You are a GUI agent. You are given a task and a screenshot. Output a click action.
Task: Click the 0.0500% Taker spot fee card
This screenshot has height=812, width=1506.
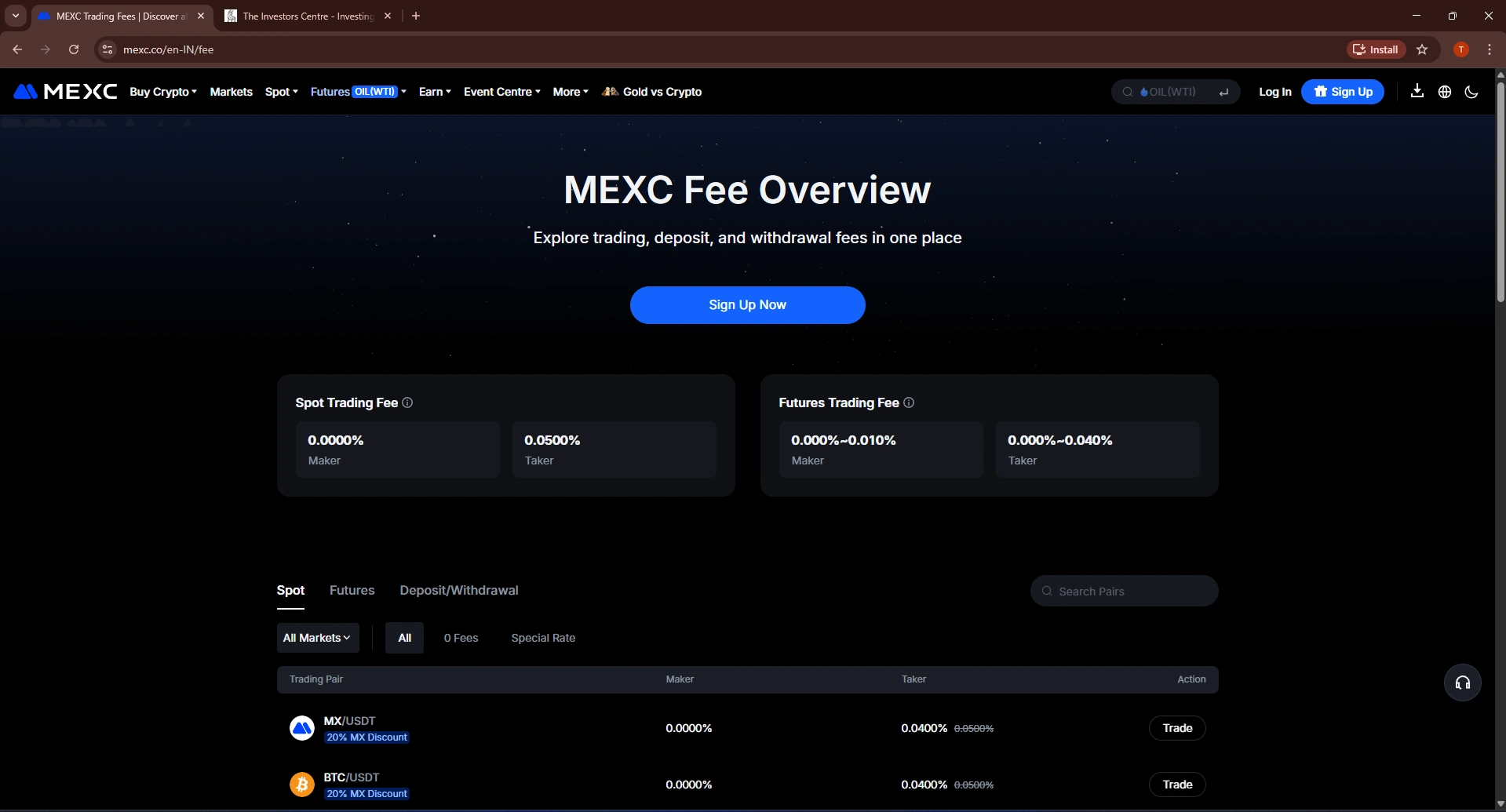614,450
